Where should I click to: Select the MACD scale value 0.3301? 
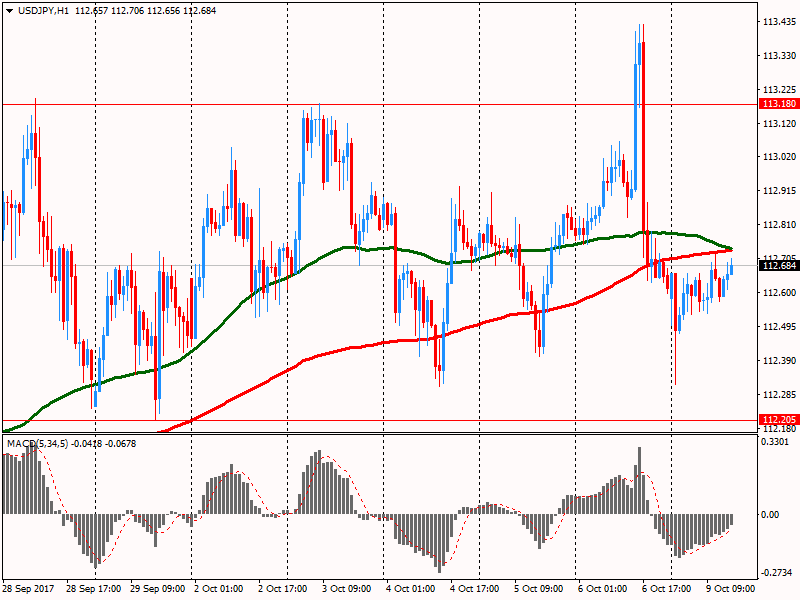(x=774, y=442)
